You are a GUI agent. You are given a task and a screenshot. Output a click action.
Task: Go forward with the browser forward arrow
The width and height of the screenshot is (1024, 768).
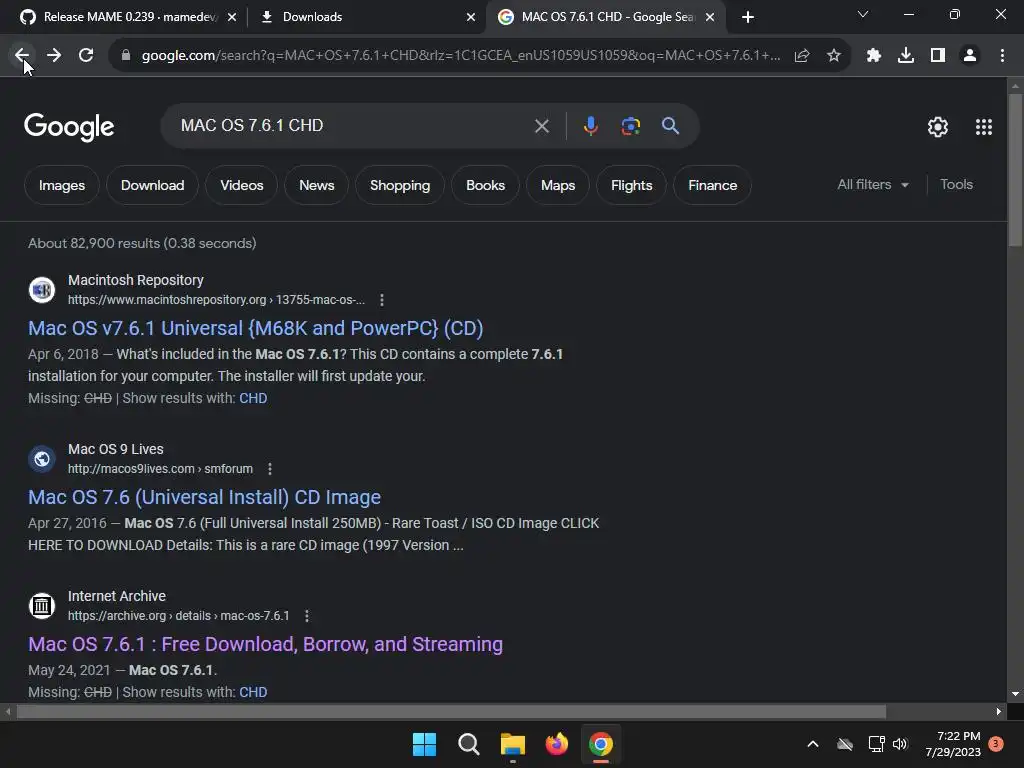pos(54,56)
